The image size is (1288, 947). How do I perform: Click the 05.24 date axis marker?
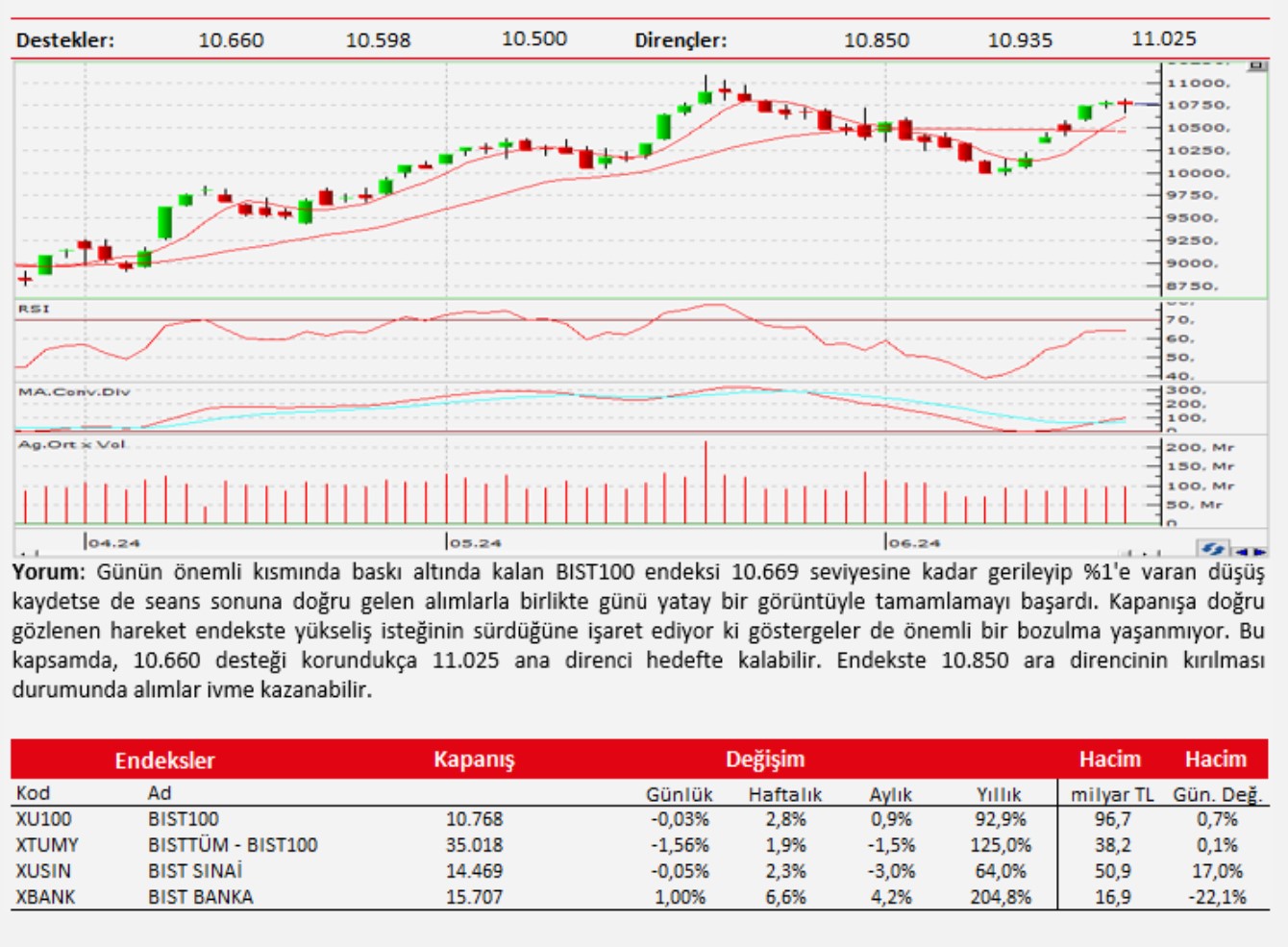475,543
